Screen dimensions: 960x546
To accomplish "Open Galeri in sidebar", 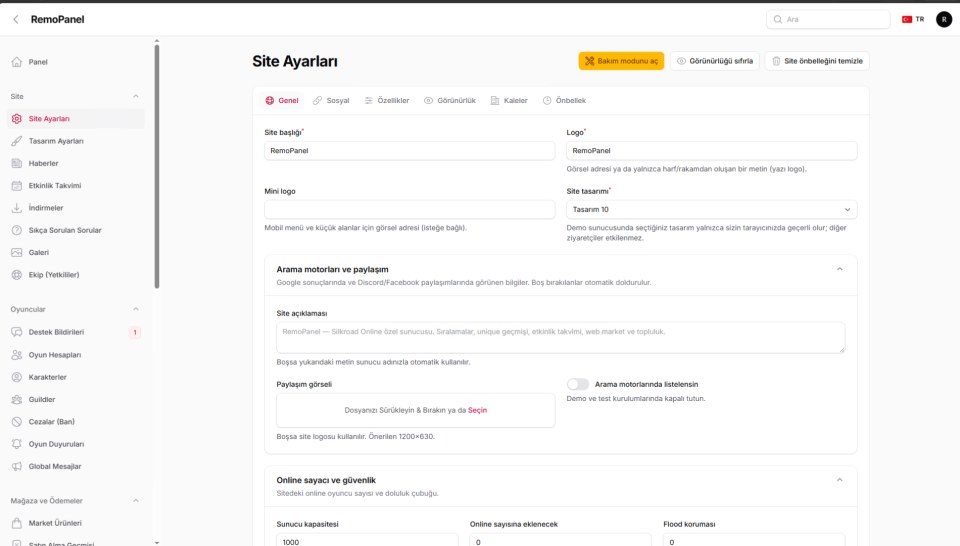I will click(76, 252).
